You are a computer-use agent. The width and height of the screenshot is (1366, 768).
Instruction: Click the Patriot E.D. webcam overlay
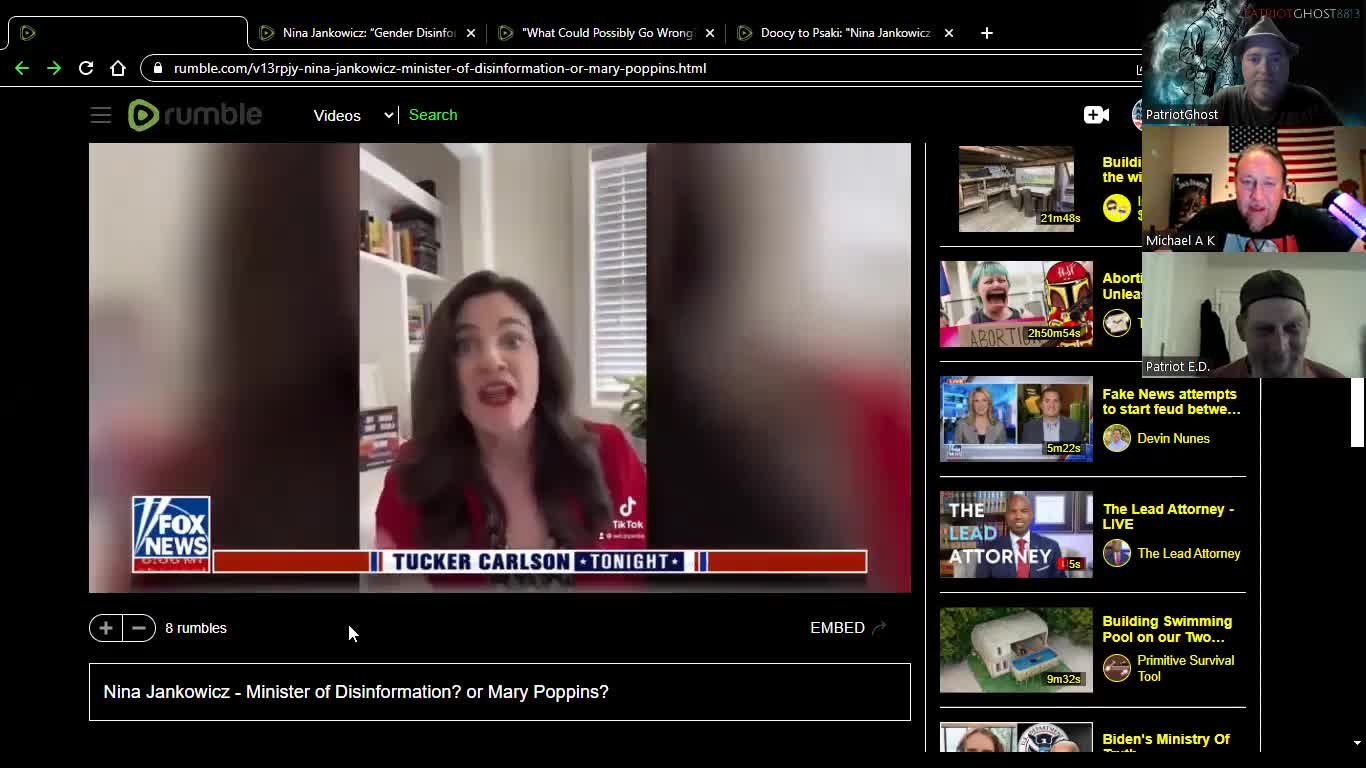tap(1254, 315)
